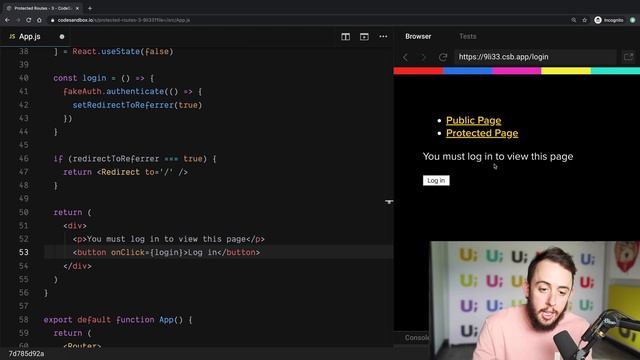Bookmark this page with the star icon
Image resolution: width=640 pixels, height=360 pixels.
(x=584, y=20)
